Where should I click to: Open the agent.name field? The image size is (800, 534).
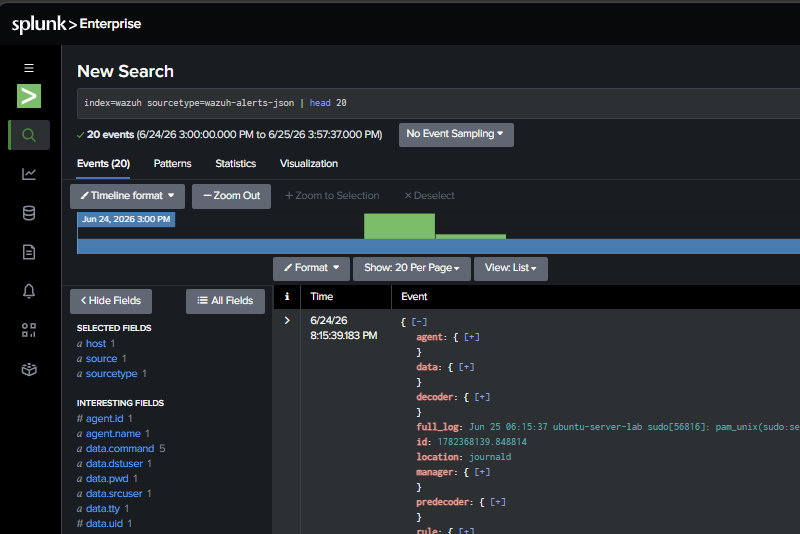click(x=113, y=434)
